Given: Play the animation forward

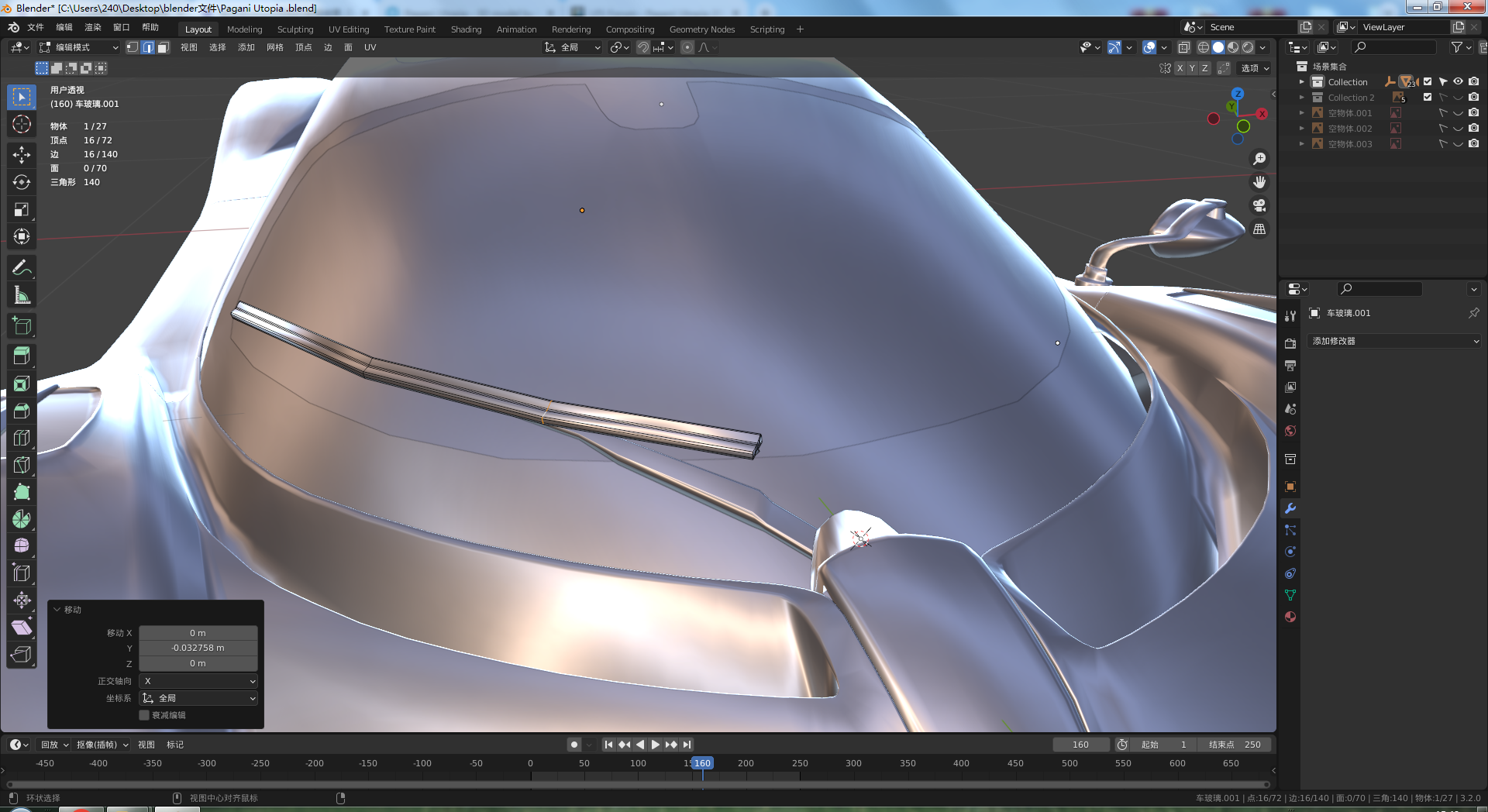Looking at the screenshot, I should 656,745.
